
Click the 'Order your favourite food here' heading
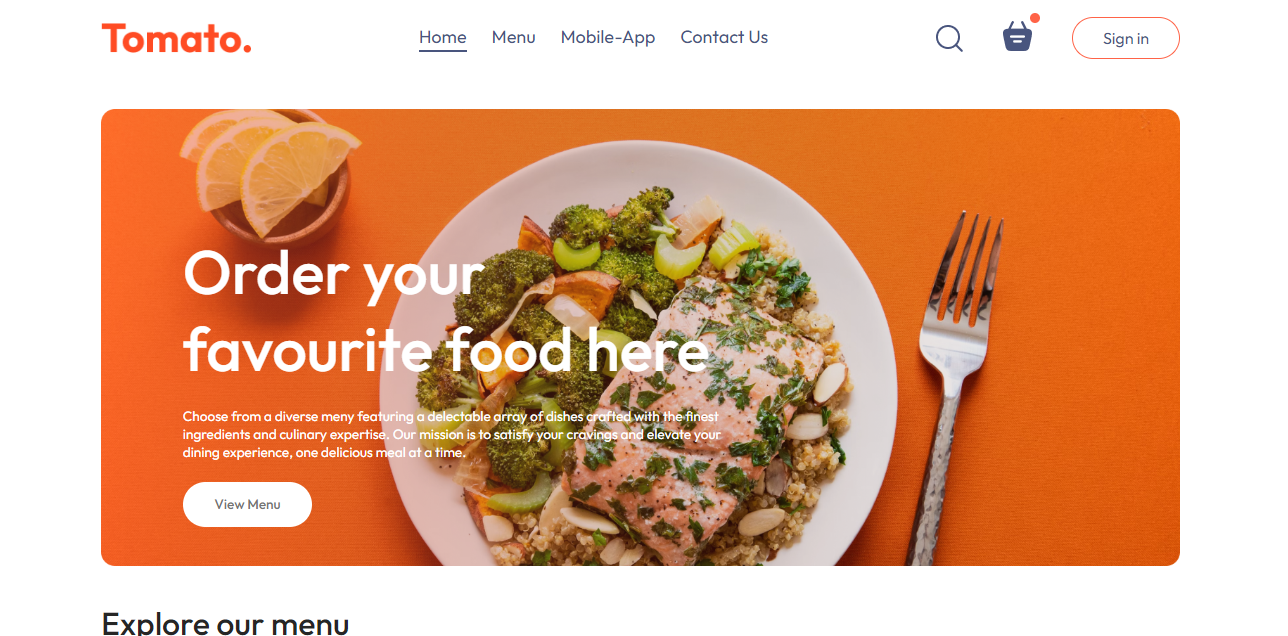pos(446,312)
